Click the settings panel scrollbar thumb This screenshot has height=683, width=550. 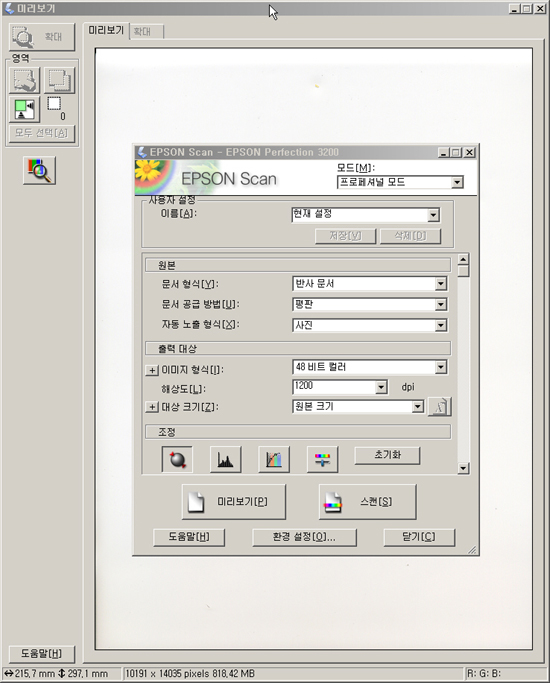[463, 271]
